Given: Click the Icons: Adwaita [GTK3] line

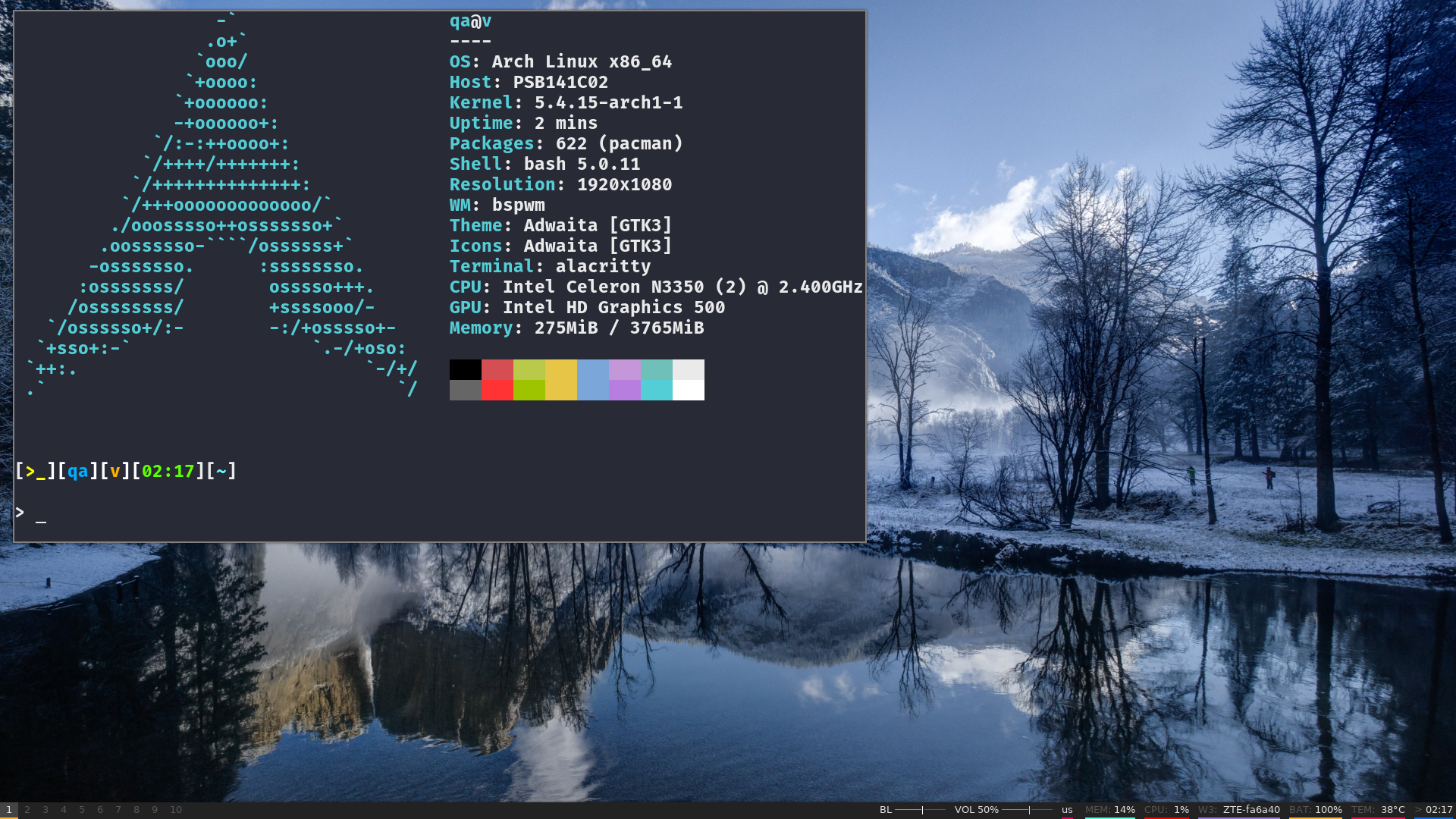Looking at the screenshot, I should 560,246.
